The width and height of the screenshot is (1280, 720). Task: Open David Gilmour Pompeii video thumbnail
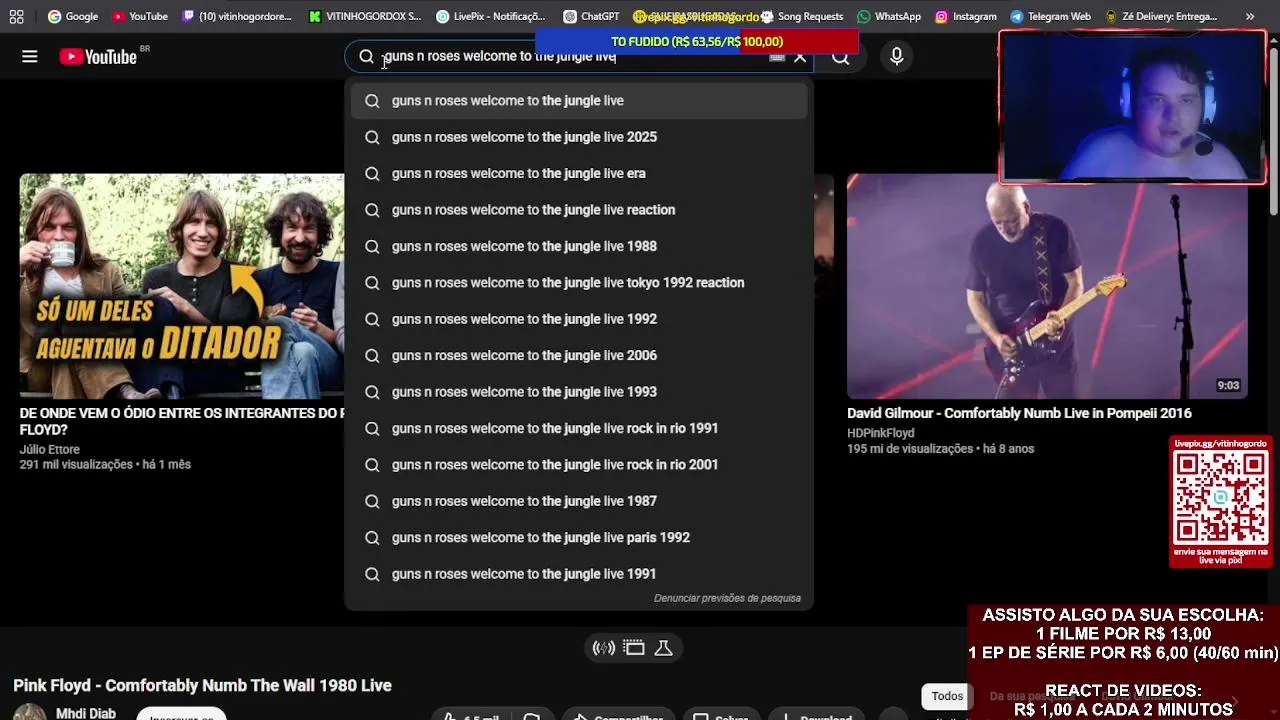(1047, 286)
